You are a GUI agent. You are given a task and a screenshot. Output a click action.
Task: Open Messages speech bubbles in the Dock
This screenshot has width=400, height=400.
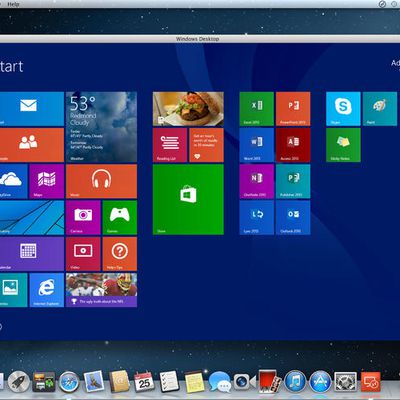pos(220,382)
